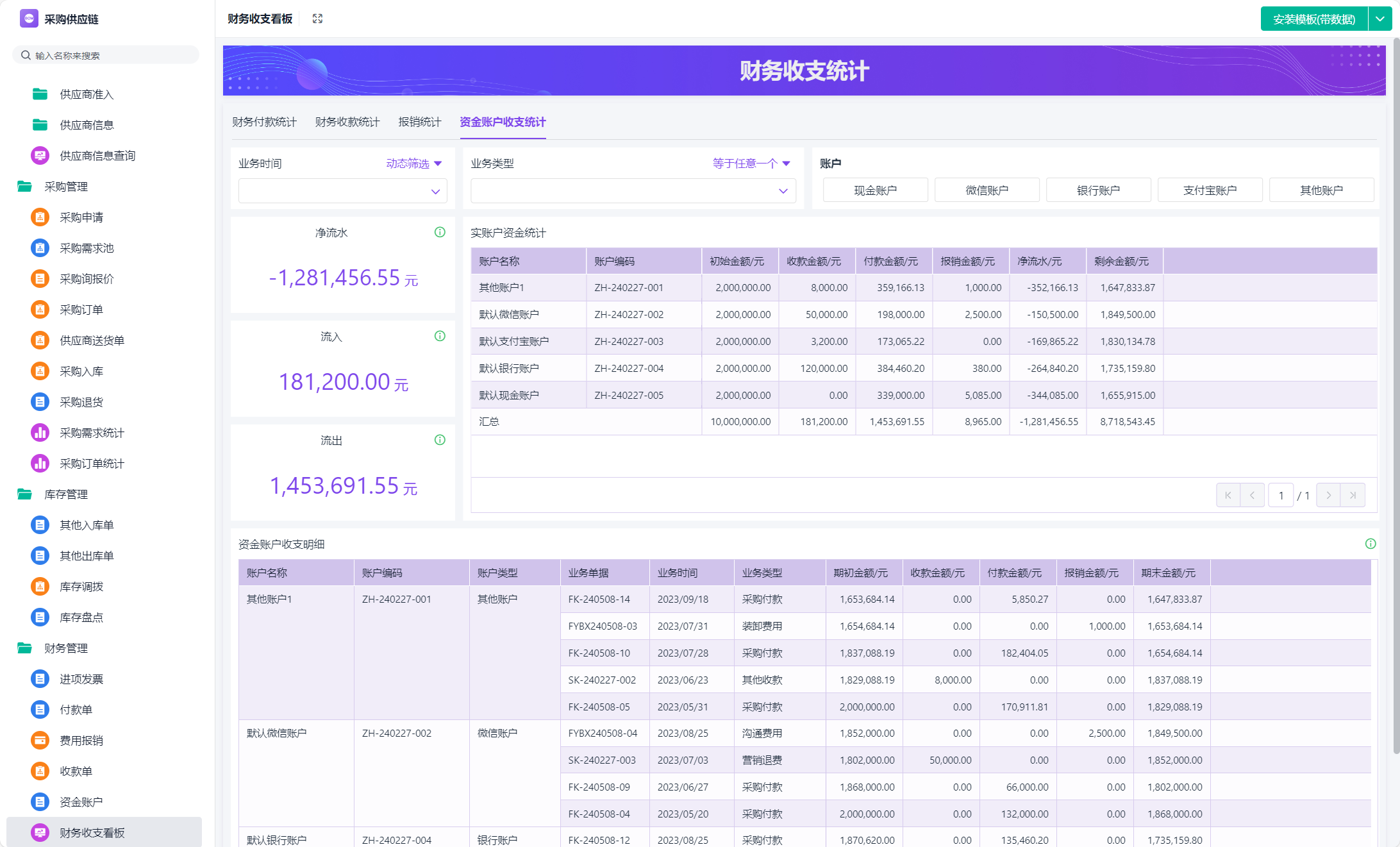Click the info icon on 流入 card

(440, 336)
